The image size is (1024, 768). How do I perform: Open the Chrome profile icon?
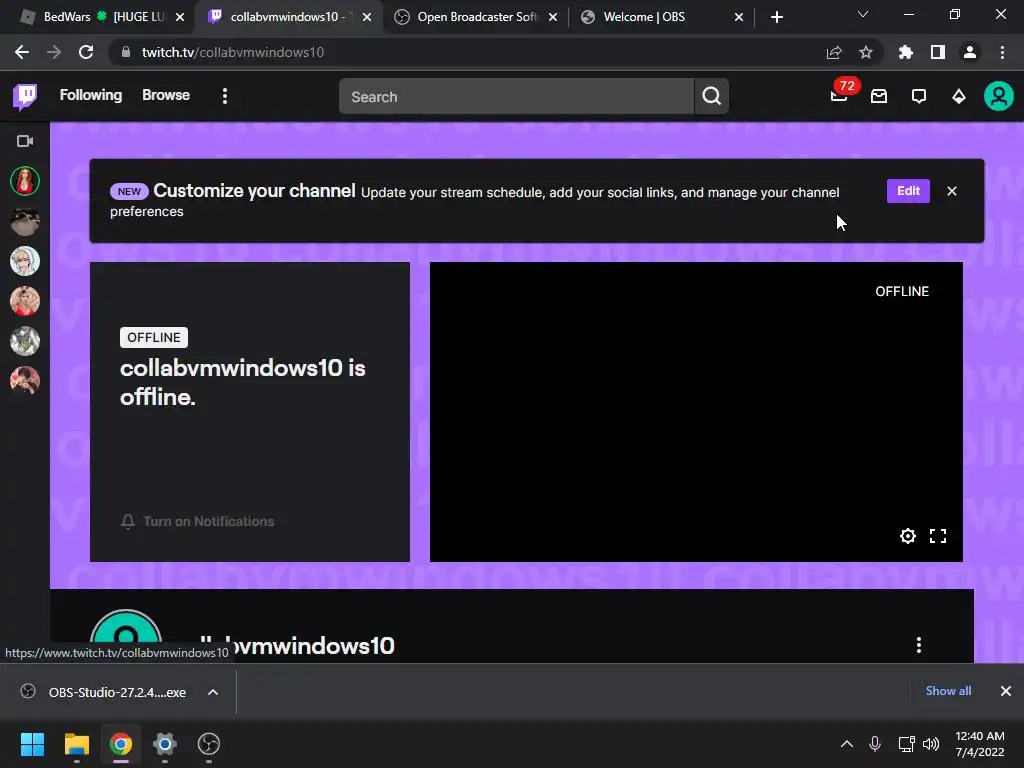coord(970,52)
